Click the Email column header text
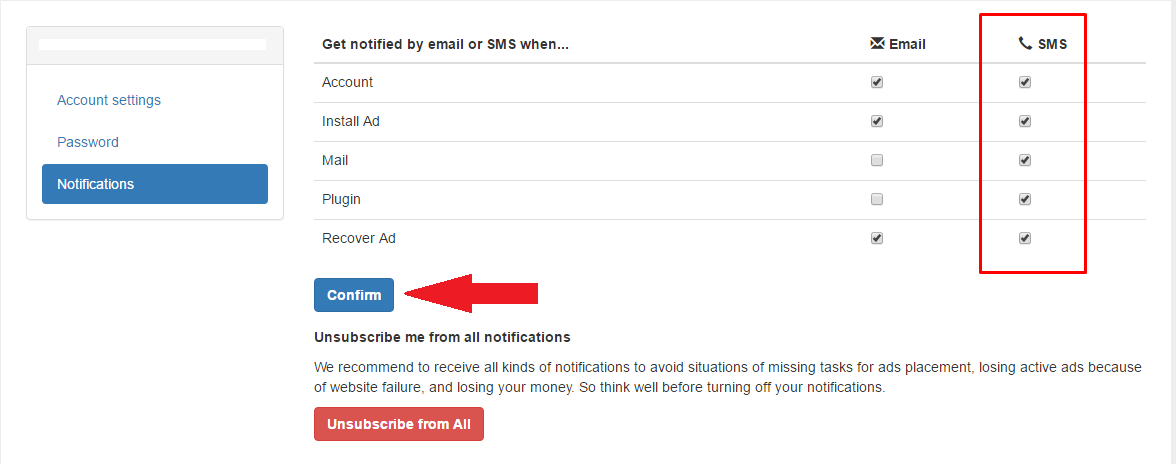Viewport: 1176px width, 464px height. 908,44
